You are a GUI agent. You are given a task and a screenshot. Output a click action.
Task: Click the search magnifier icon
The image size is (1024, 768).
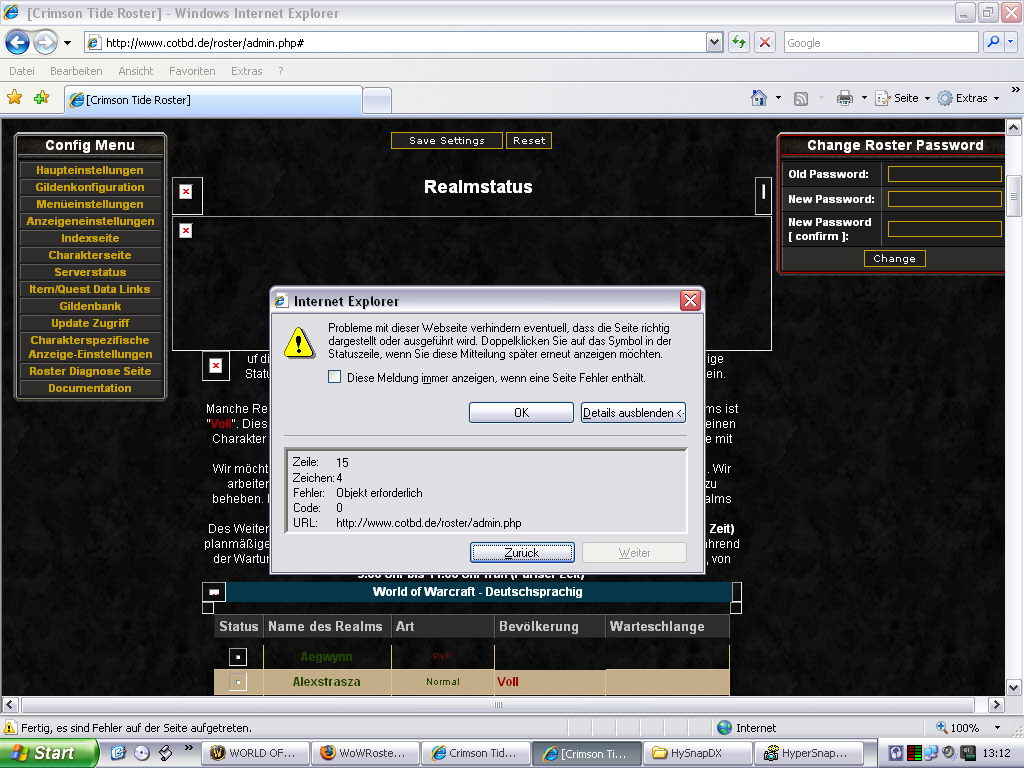993,42
